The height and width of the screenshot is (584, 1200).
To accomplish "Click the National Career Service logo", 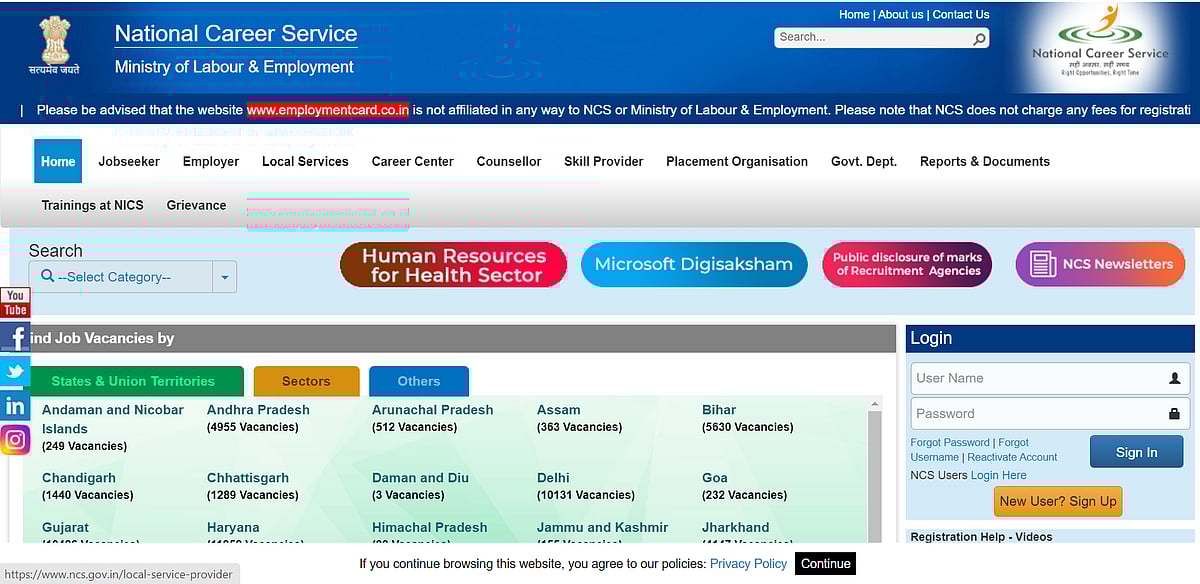I will [x=1099, y=46].
